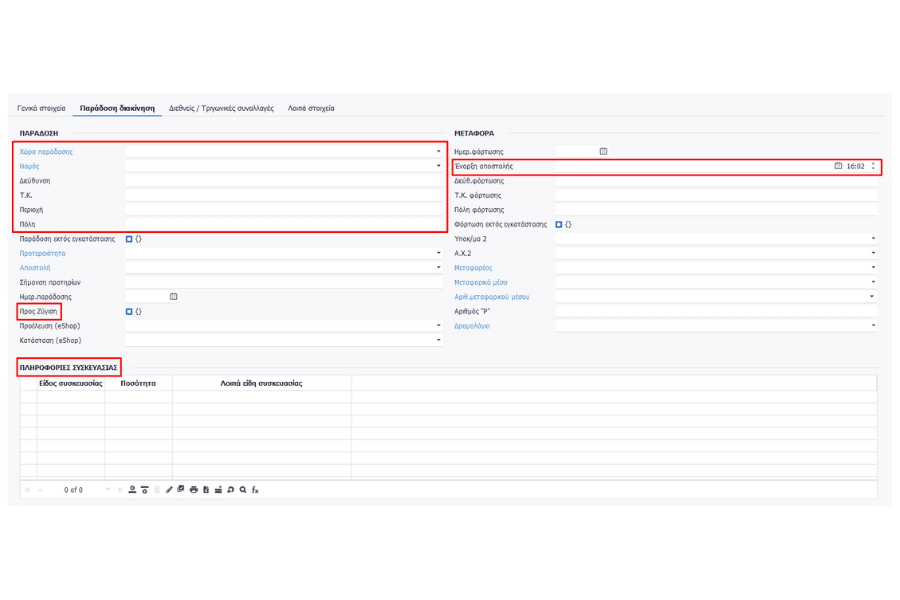The height and width of the screenshot is (600, 900).
Task: Toggle Προς Ζύγιση checkbox
Action: pyautogui.click(x=129, y=311)
